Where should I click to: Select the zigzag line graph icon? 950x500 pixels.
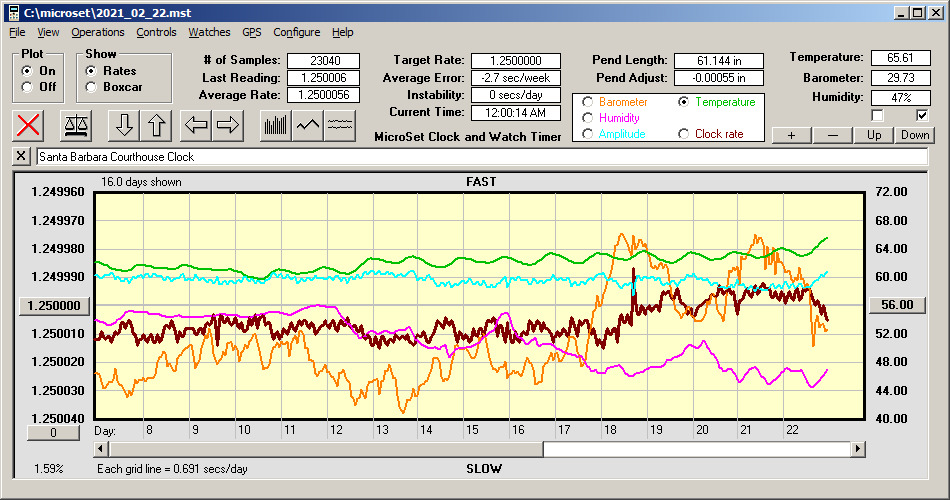click(308, 126)
